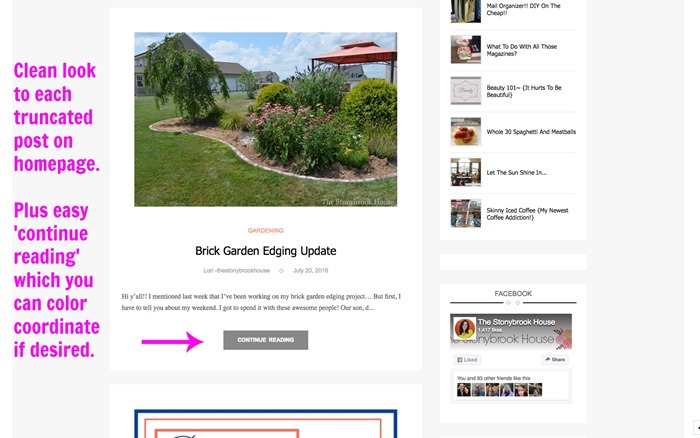
Task: Click the scroll-to-top arrow at page edge
Action: (697, 427)
